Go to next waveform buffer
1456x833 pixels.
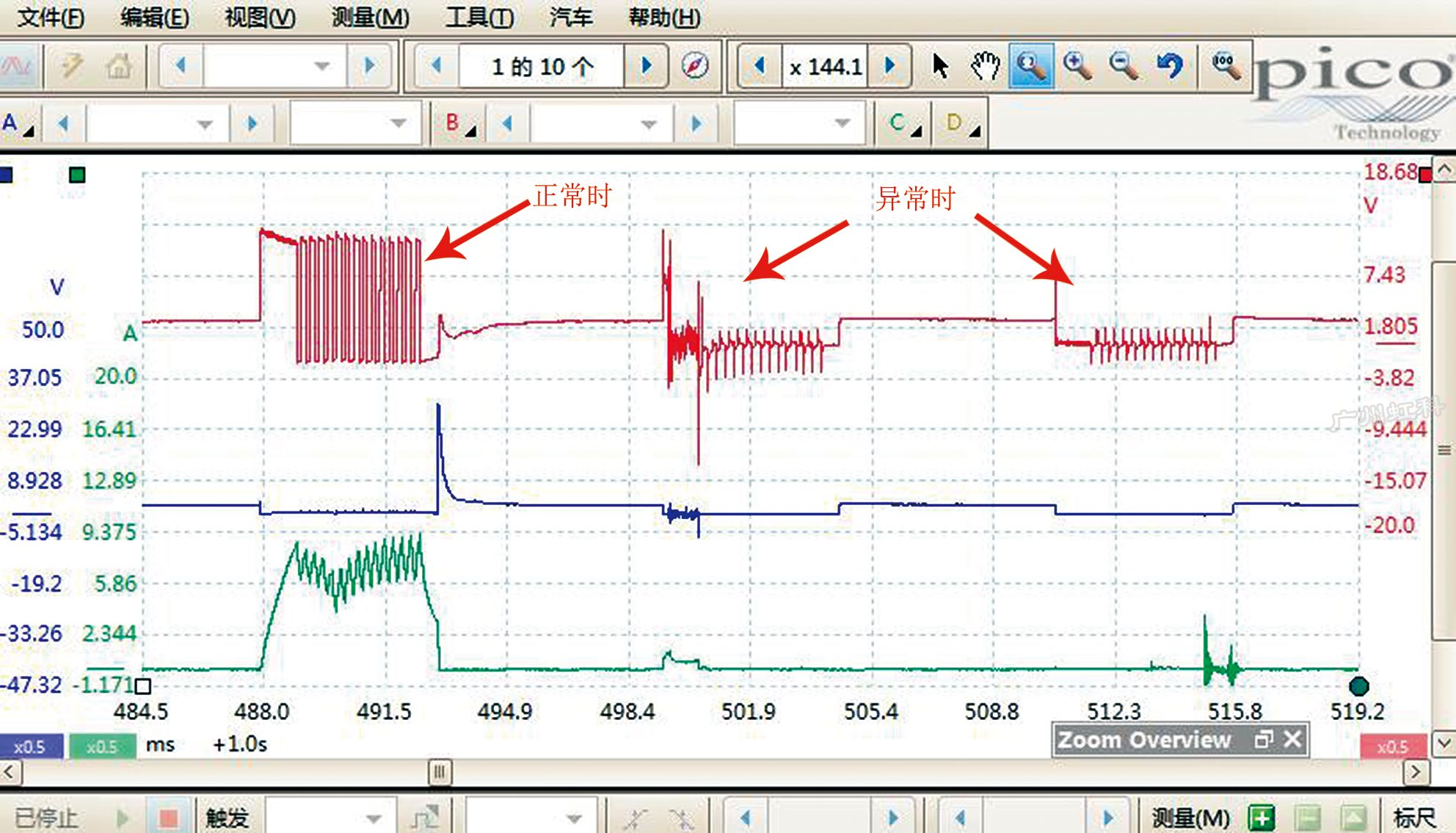(647, 66)
